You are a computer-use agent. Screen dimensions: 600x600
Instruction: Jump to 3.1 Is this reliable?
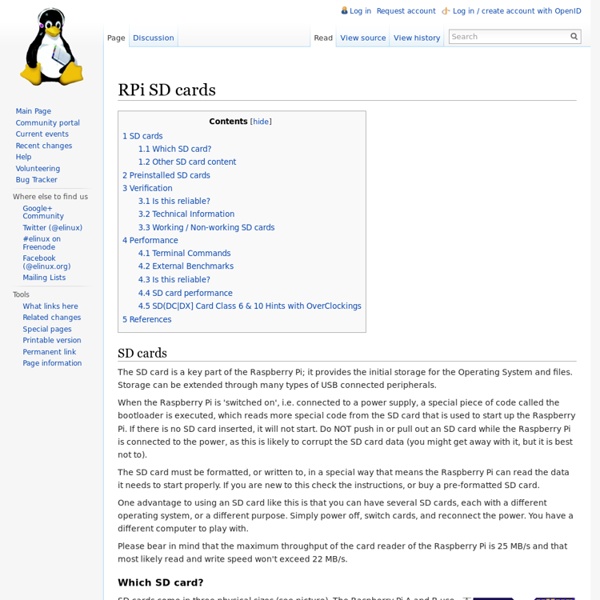pos(174,201)
